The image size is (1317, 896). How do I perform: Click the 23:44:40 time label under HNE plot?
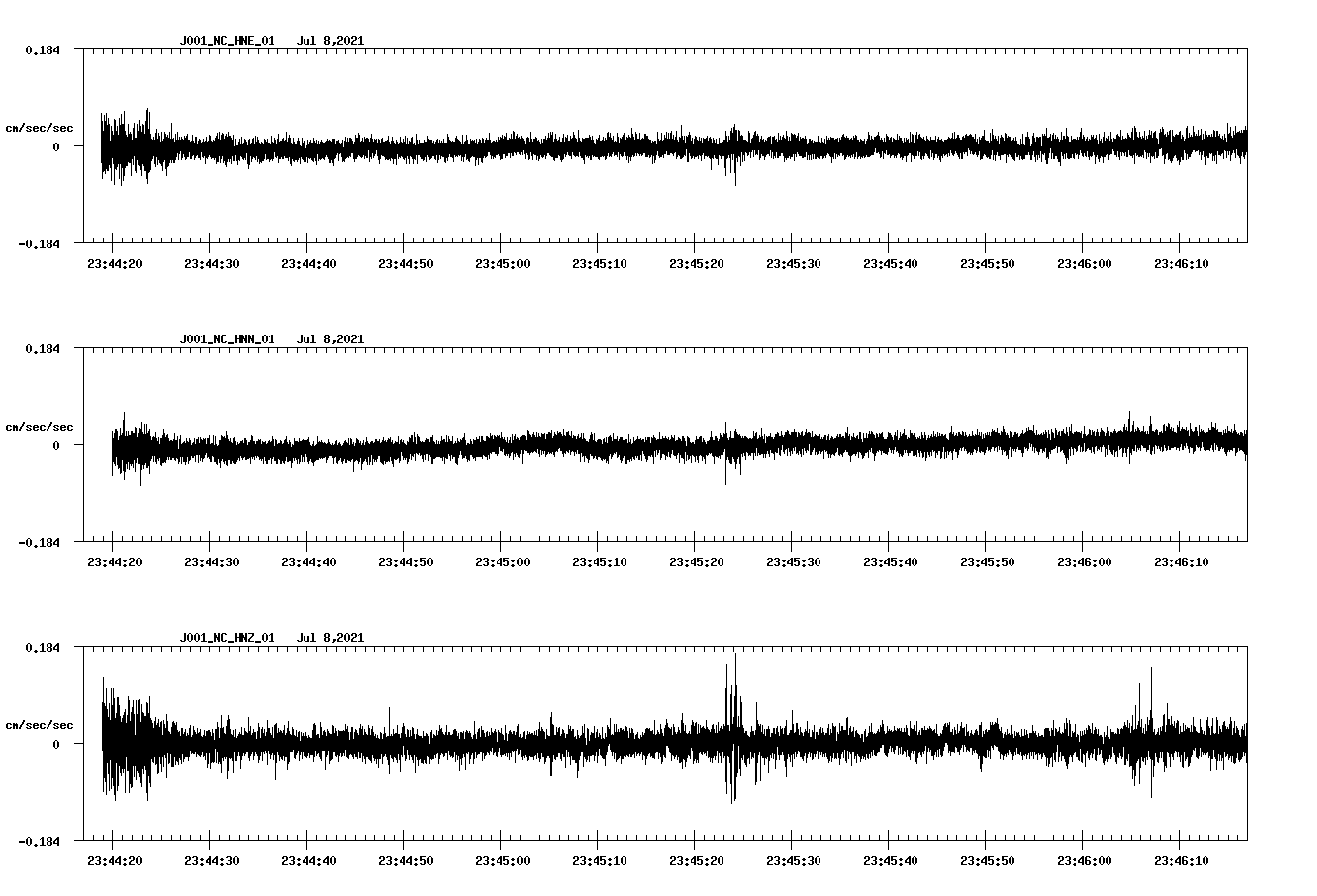[308, 263]
